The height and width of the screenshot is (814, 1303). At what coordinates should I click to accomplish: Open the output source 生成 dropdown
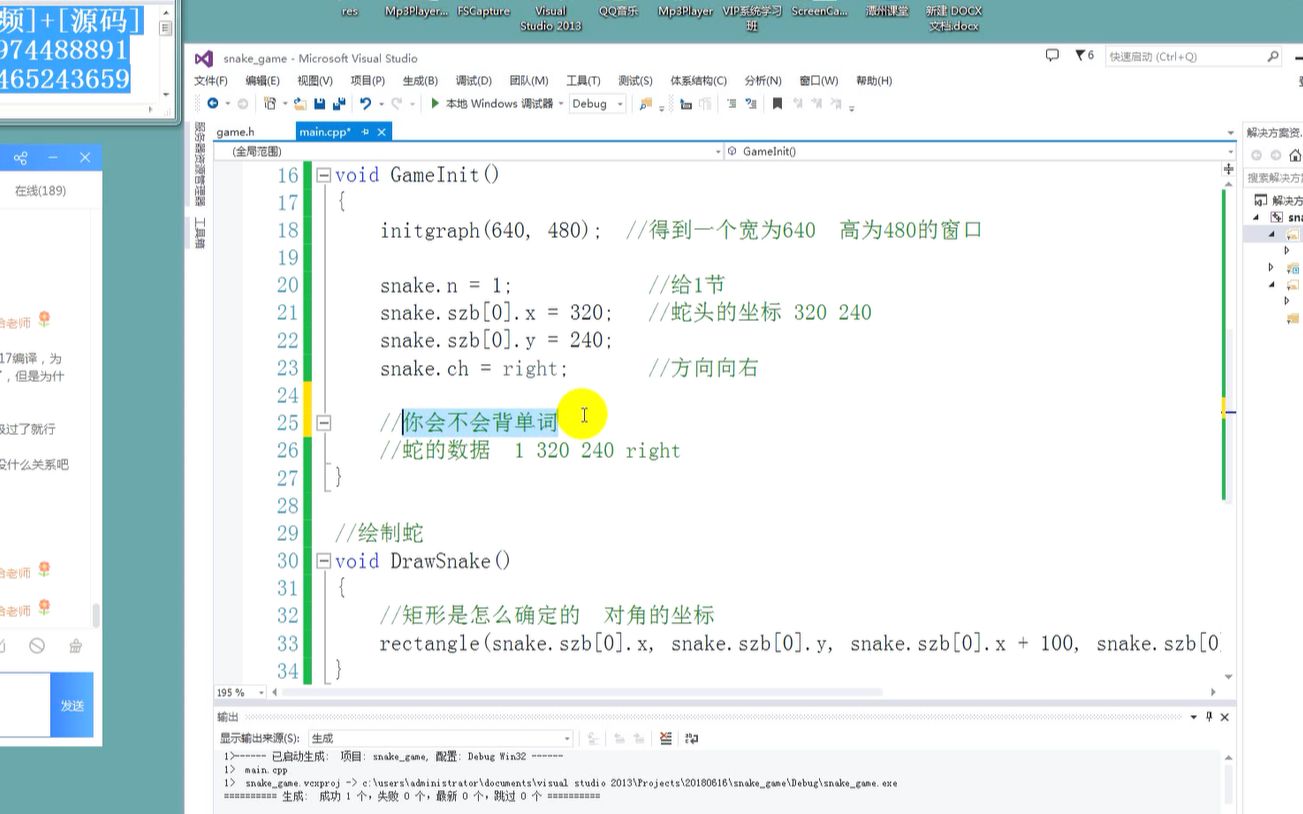coord(441,738)
